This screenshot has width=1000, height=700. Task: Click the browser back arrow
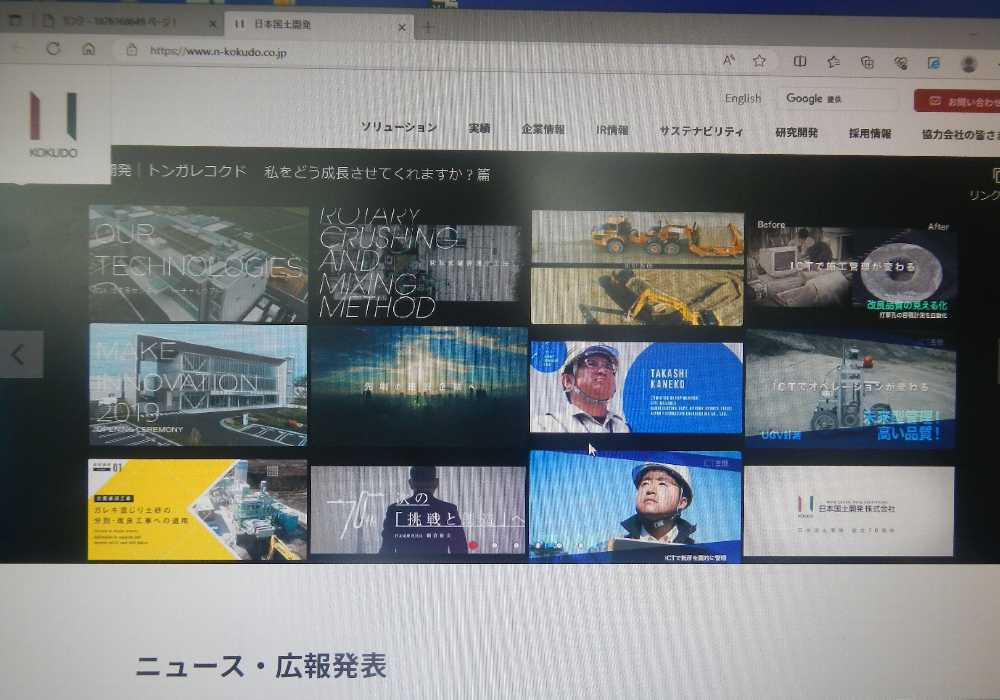[18, 48]
